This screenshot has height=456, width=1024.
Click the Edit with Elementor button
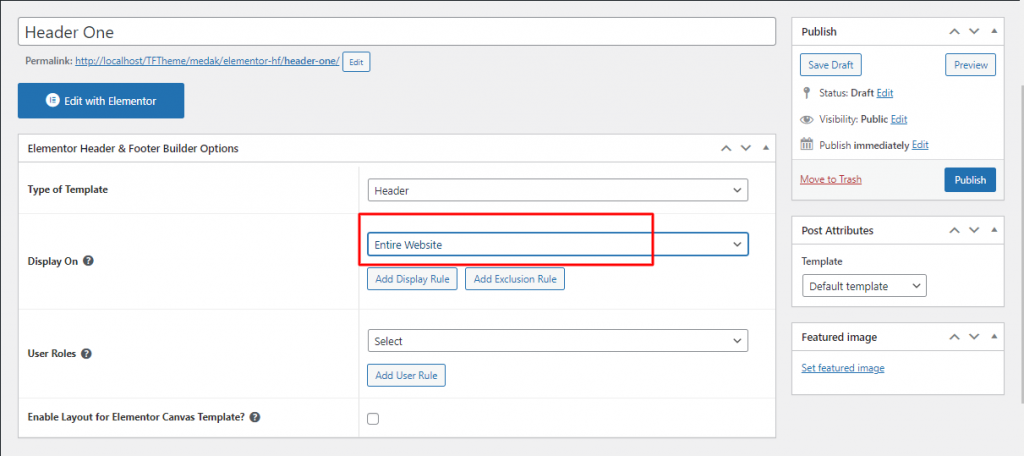pyautogui.click(x=101, y=101)
